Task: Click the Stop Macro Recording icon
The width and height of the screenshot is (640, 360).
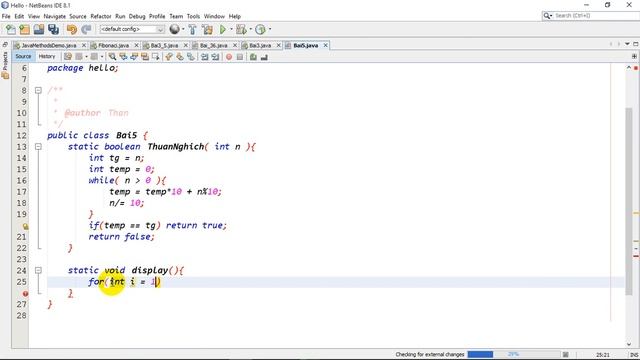Action: pos(240,57)
